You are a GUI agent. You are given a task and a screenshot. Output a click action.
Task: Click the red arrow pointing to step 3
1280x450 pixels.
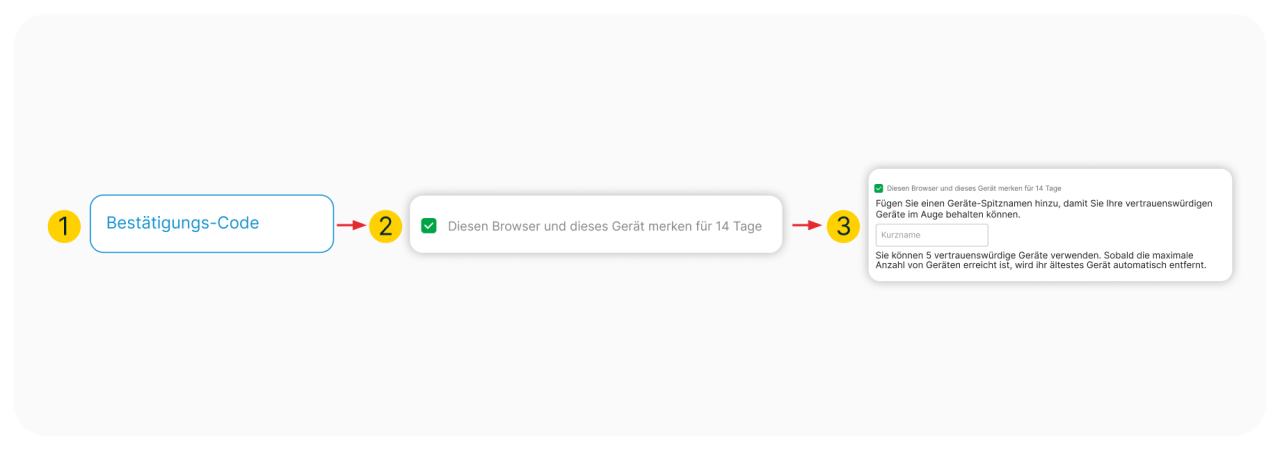[x=807, y=225]
